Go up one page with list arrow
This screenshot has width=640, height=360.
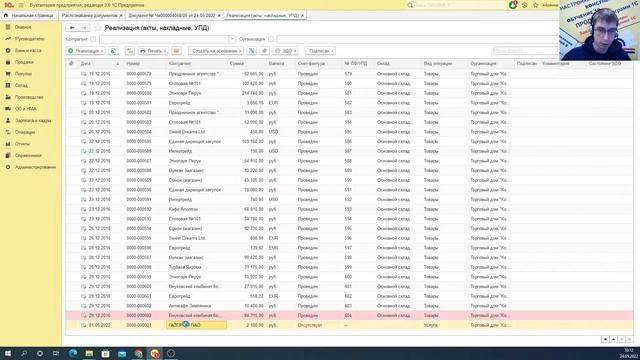click(613, 339)
